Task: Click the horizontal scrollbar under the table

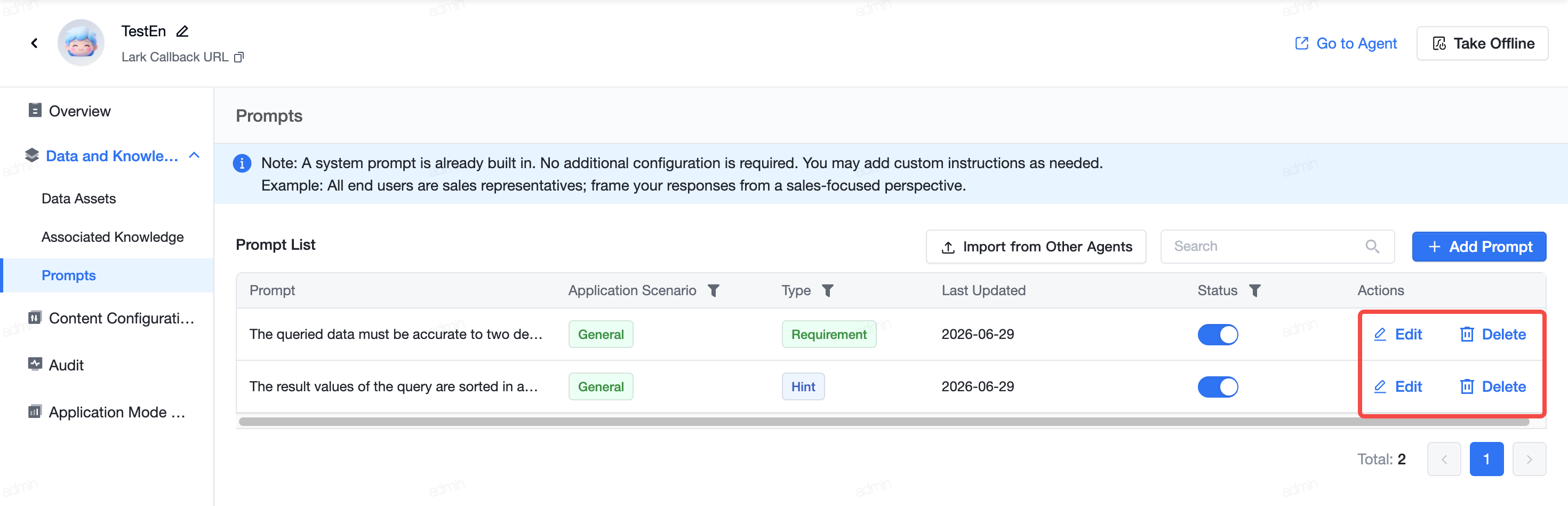Action: pyautogui.click(x=884, y=421)
